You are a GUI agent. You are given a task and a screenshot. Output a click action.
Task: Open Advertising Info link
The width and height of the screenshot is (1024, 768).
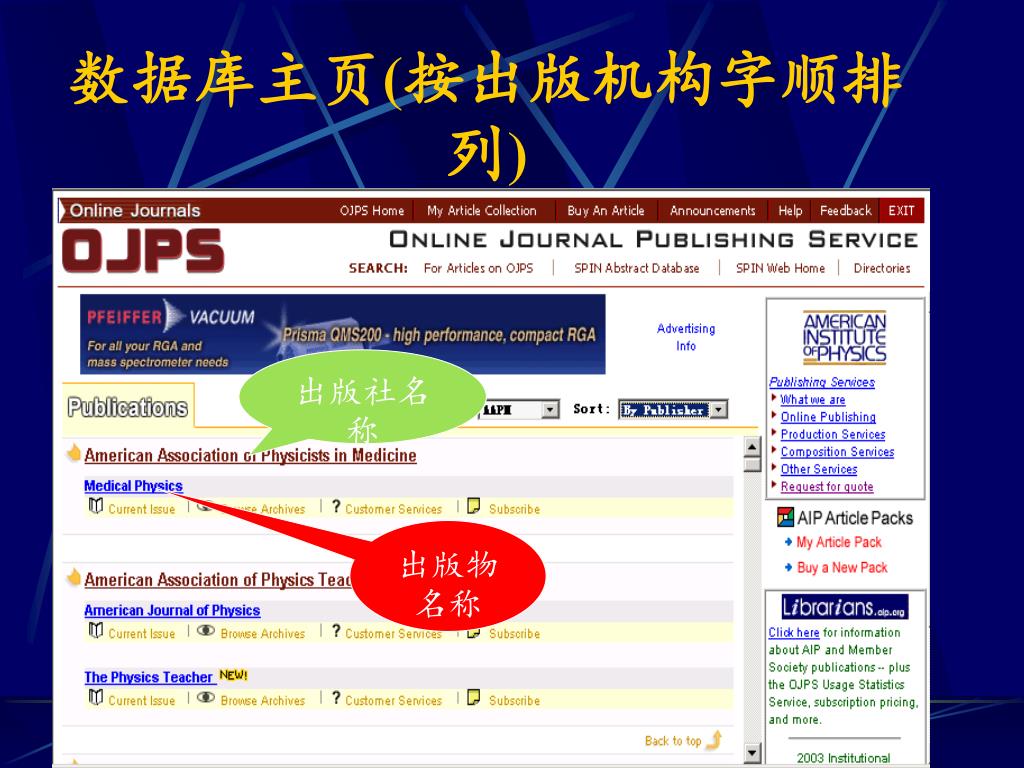[x=686, y=337]
